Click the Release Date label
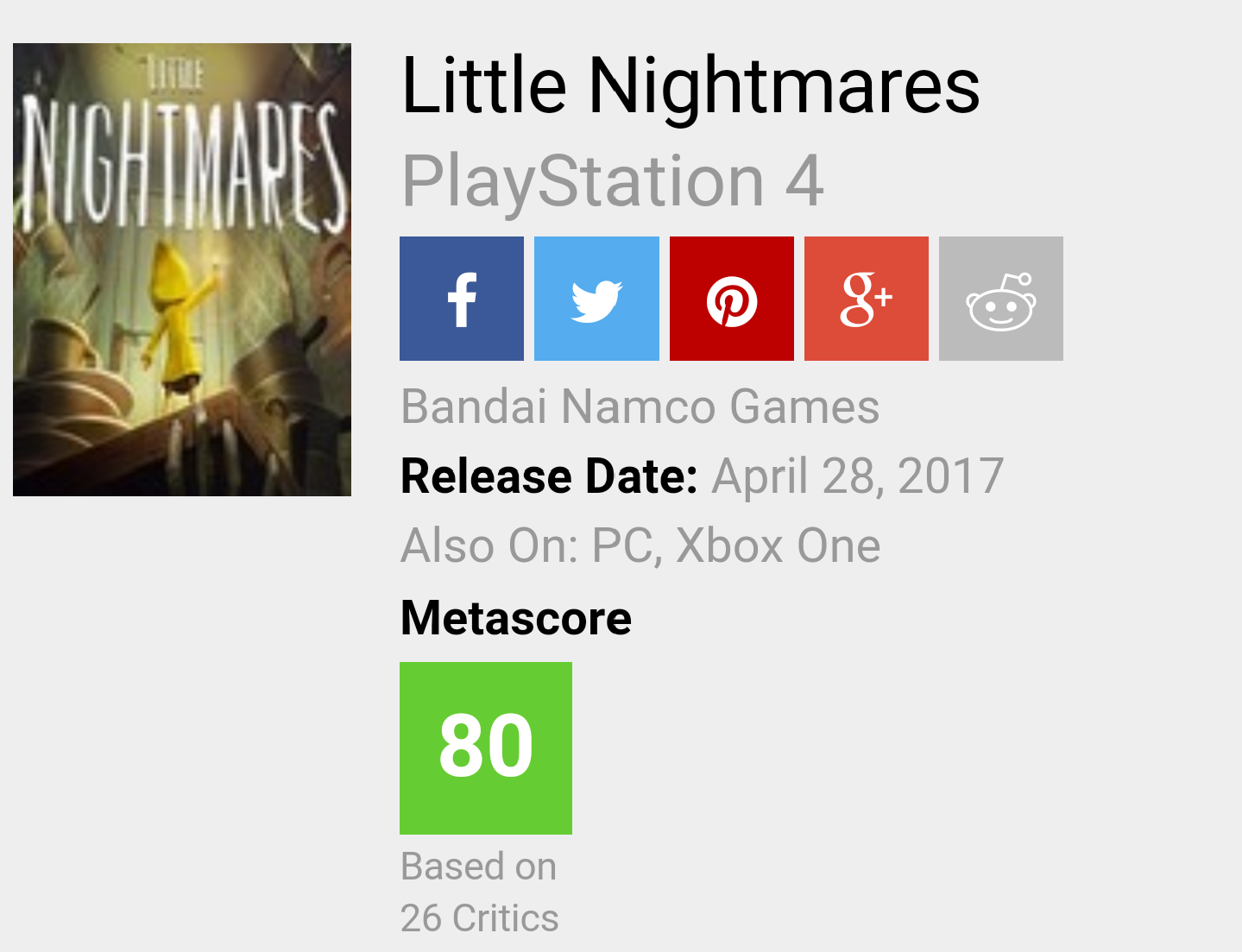1242x952 pixels. (549, 476)
